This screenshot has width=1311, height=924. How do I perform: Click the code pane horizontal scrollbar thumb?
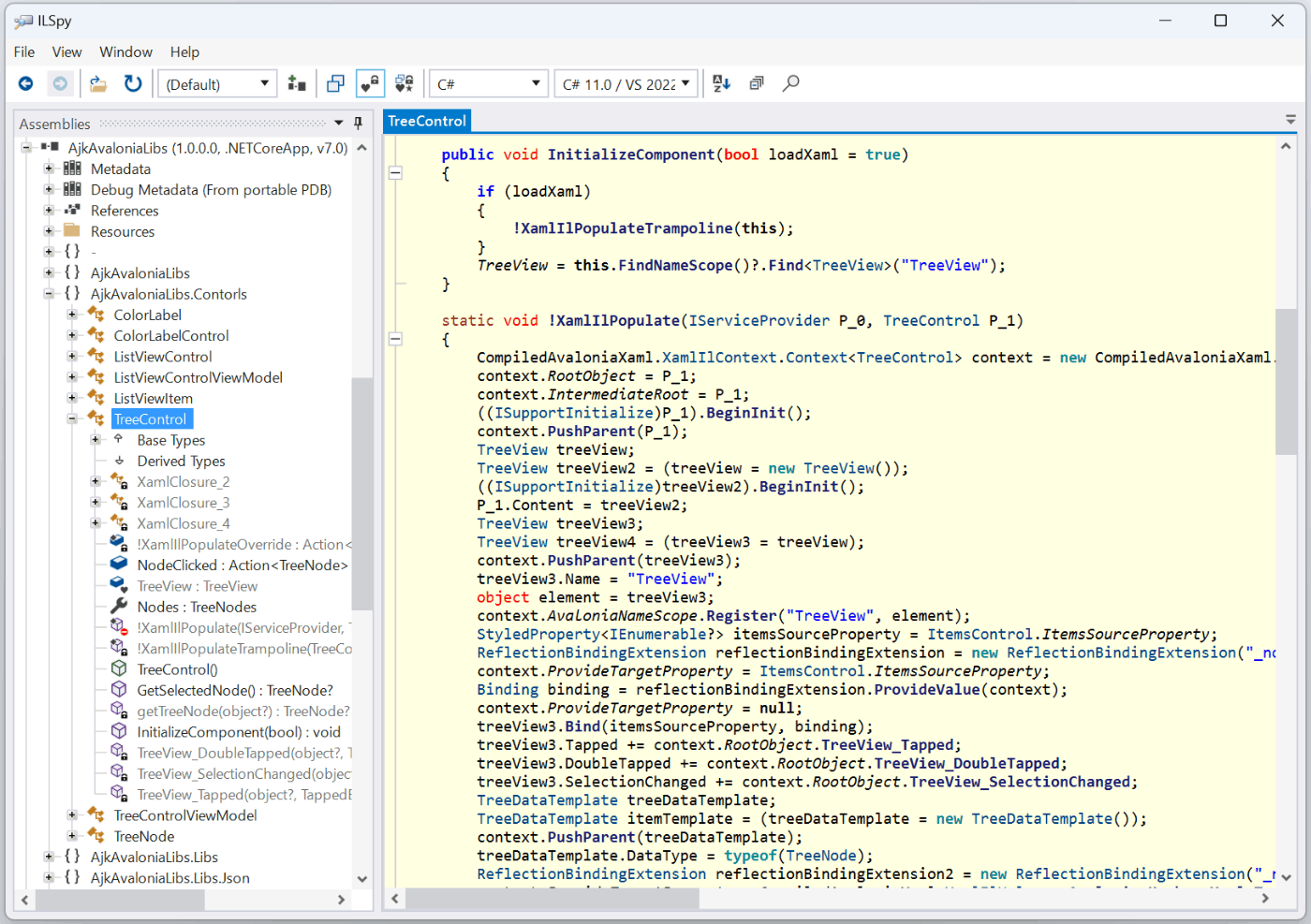(552, 899)
